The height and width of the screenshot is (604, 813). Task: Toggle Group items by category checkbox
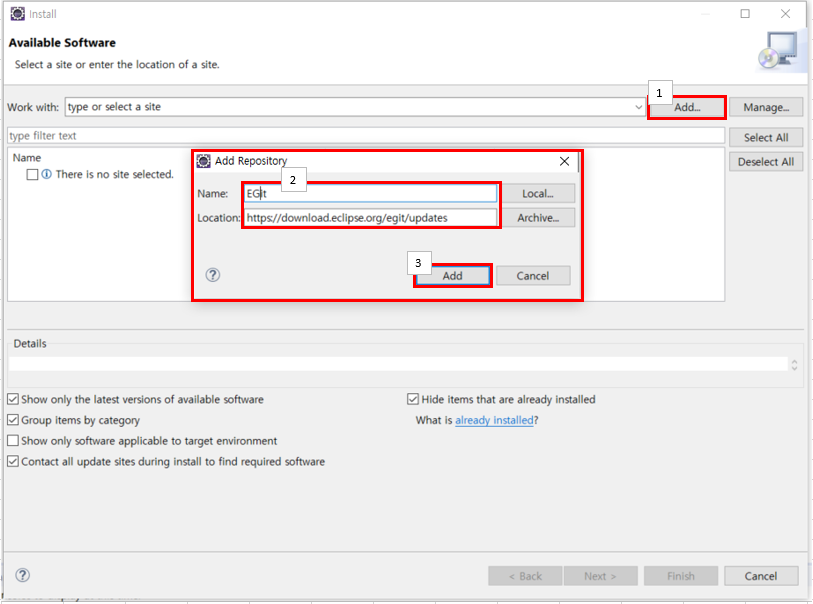coord(13,420)
